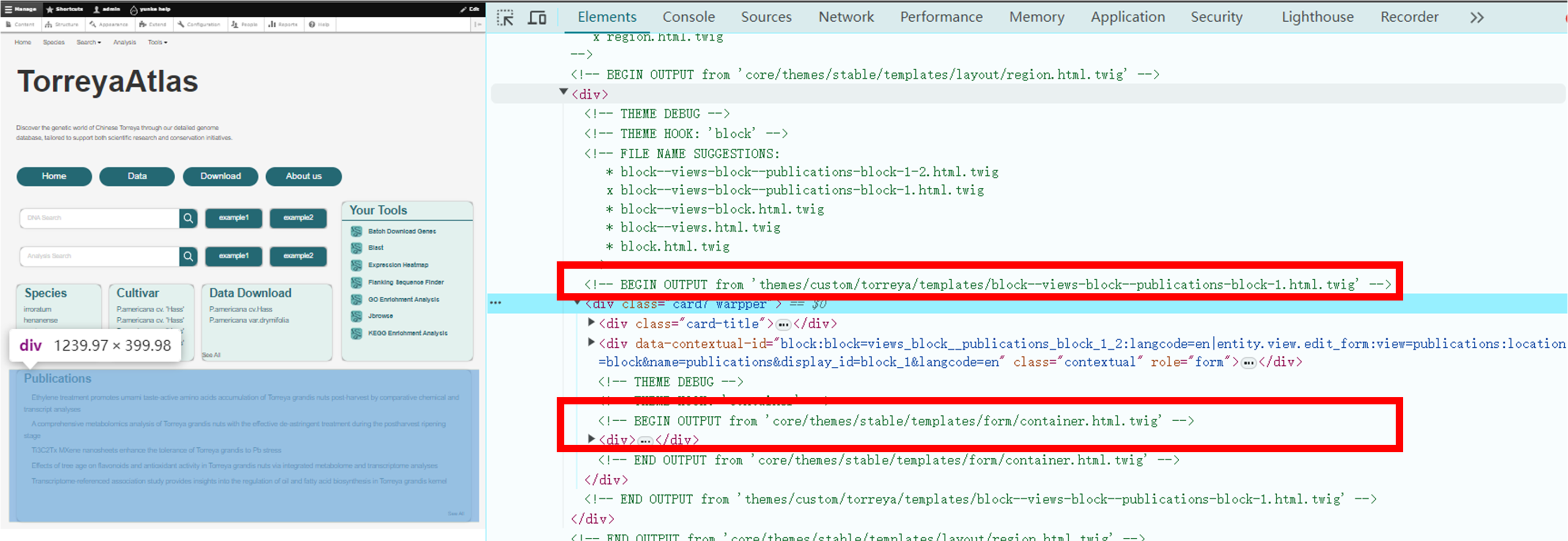Focus the Analysis Search input field
1568x541 pixels.
click(x=100, y=256)
